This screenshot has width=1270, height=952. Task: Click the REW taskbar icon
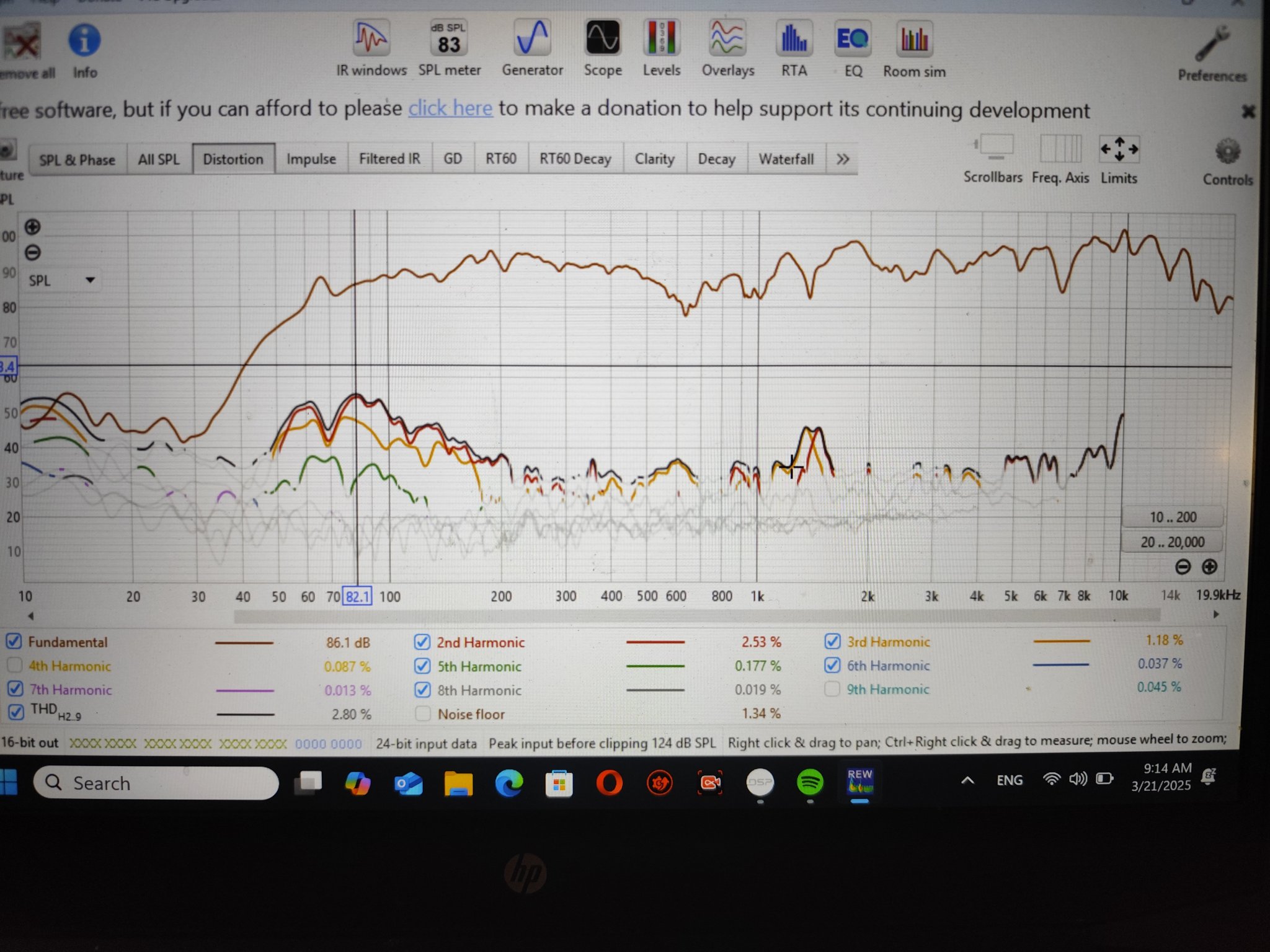[x=859, y=782]
